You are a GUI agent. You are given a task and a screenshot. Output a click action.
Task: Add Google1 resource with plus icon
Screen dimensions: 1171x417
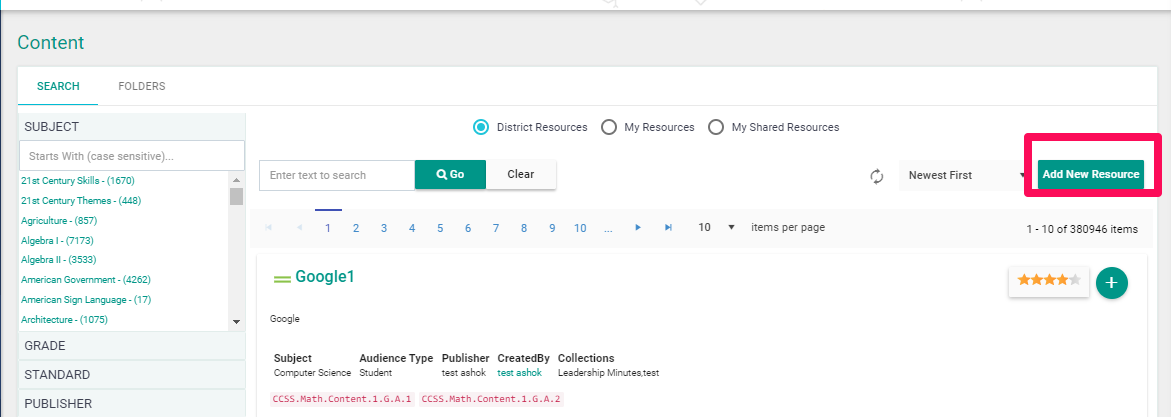click(x=1111, y=282)
